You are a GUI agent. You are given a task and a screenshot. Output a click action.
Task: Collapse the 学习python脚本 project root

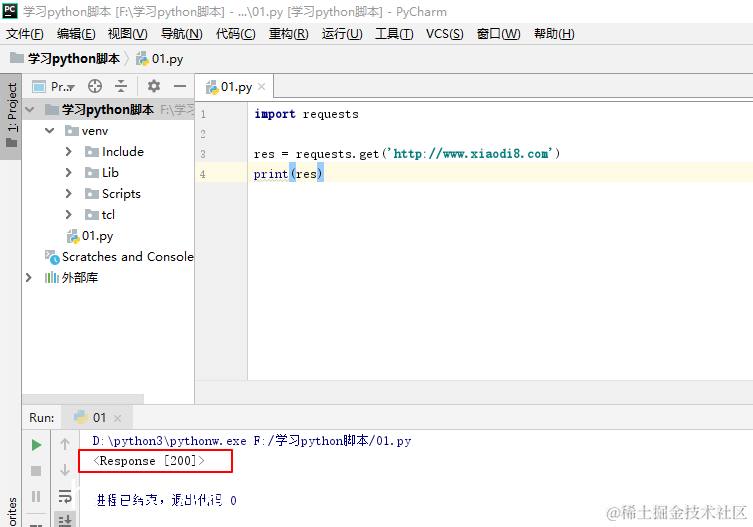[30, 110]
